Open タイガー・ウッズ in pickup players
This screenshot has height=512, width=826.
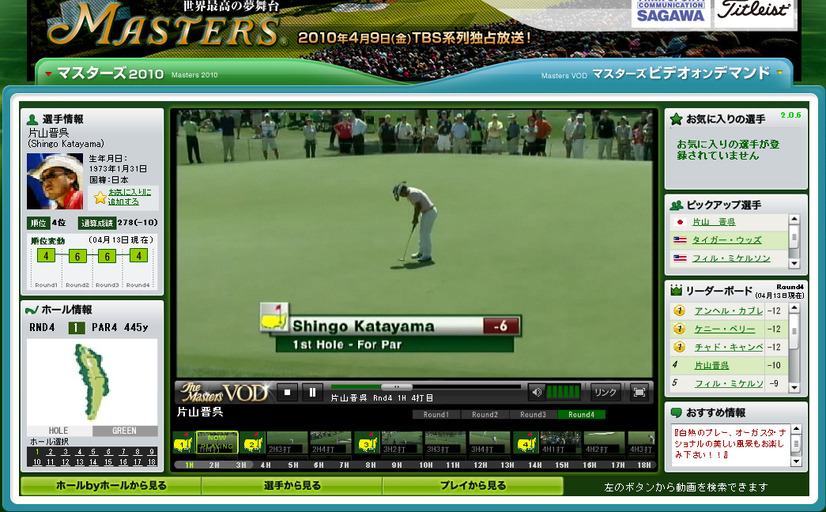pyautogui.click(x=726, y=240)
